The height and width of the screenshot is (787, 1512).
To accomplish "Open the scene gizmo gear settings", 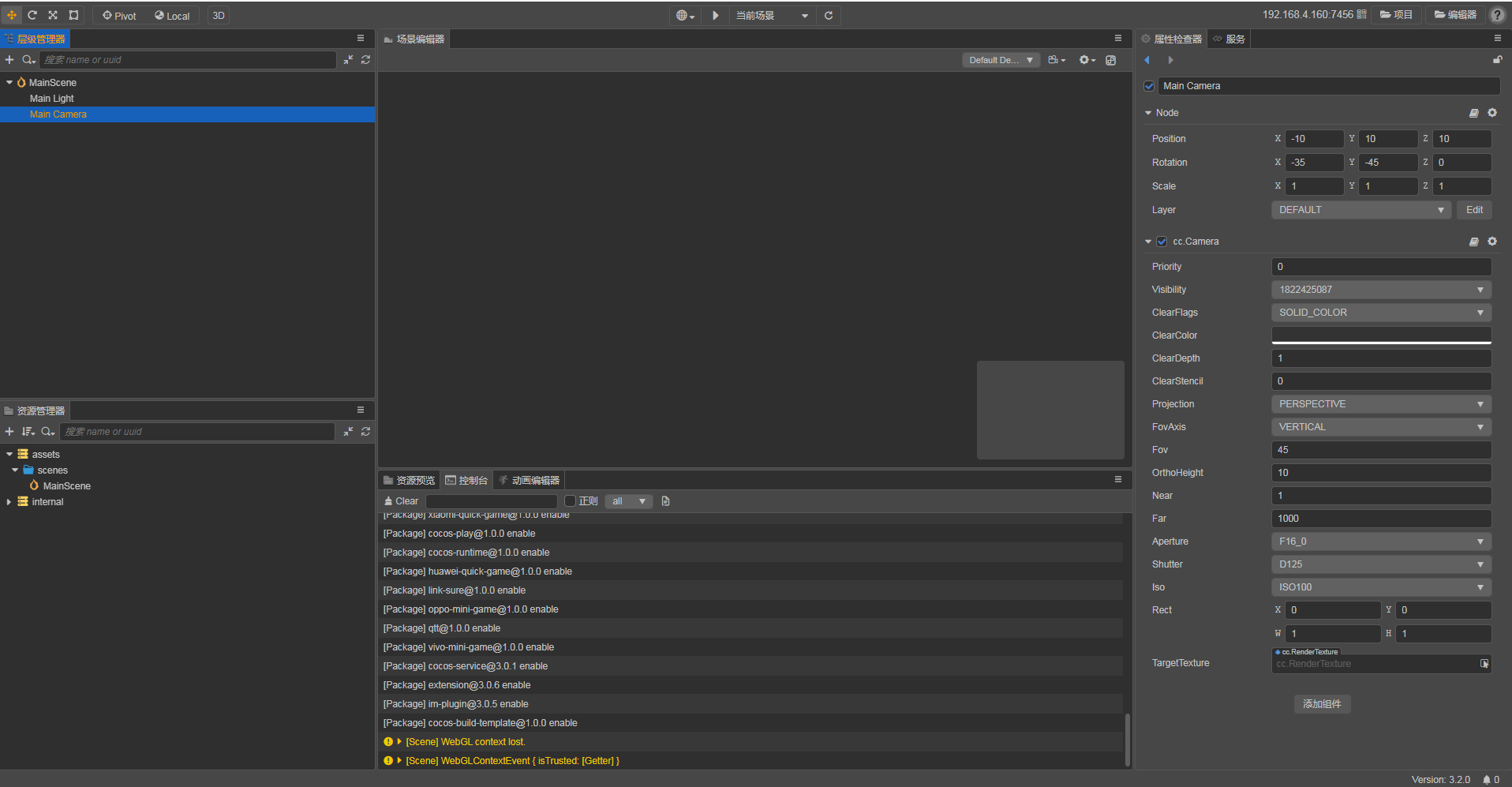I will [1087, 60].
